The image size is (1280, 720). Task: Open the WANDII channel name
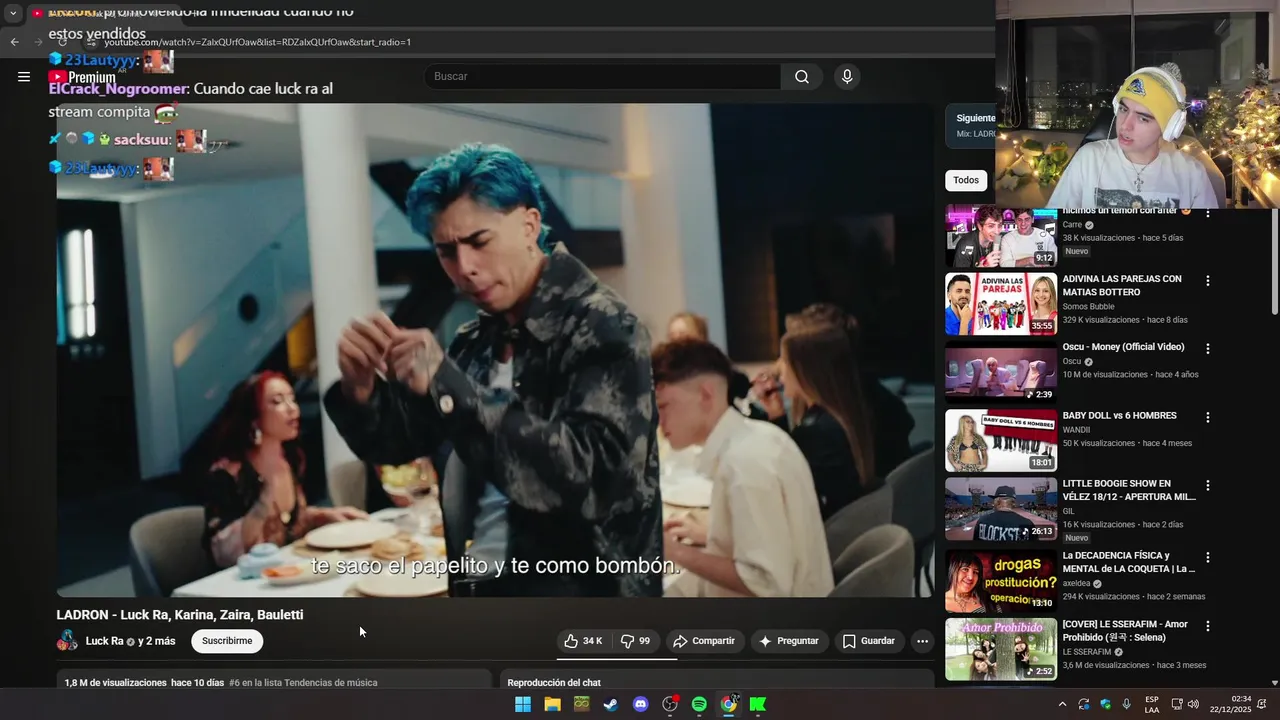coord(1076,429)
